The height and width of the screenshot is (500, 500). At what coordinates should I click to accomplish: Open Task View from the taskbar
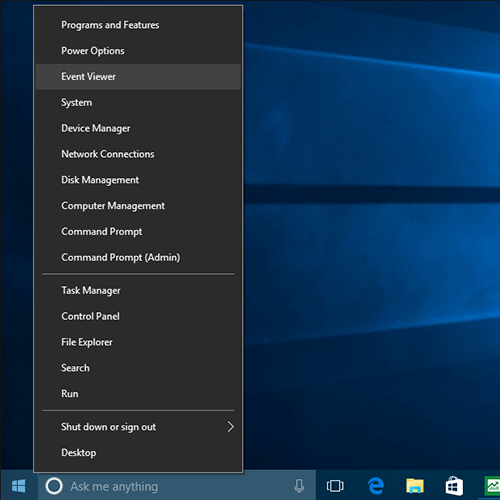click(x=335, y=486)
